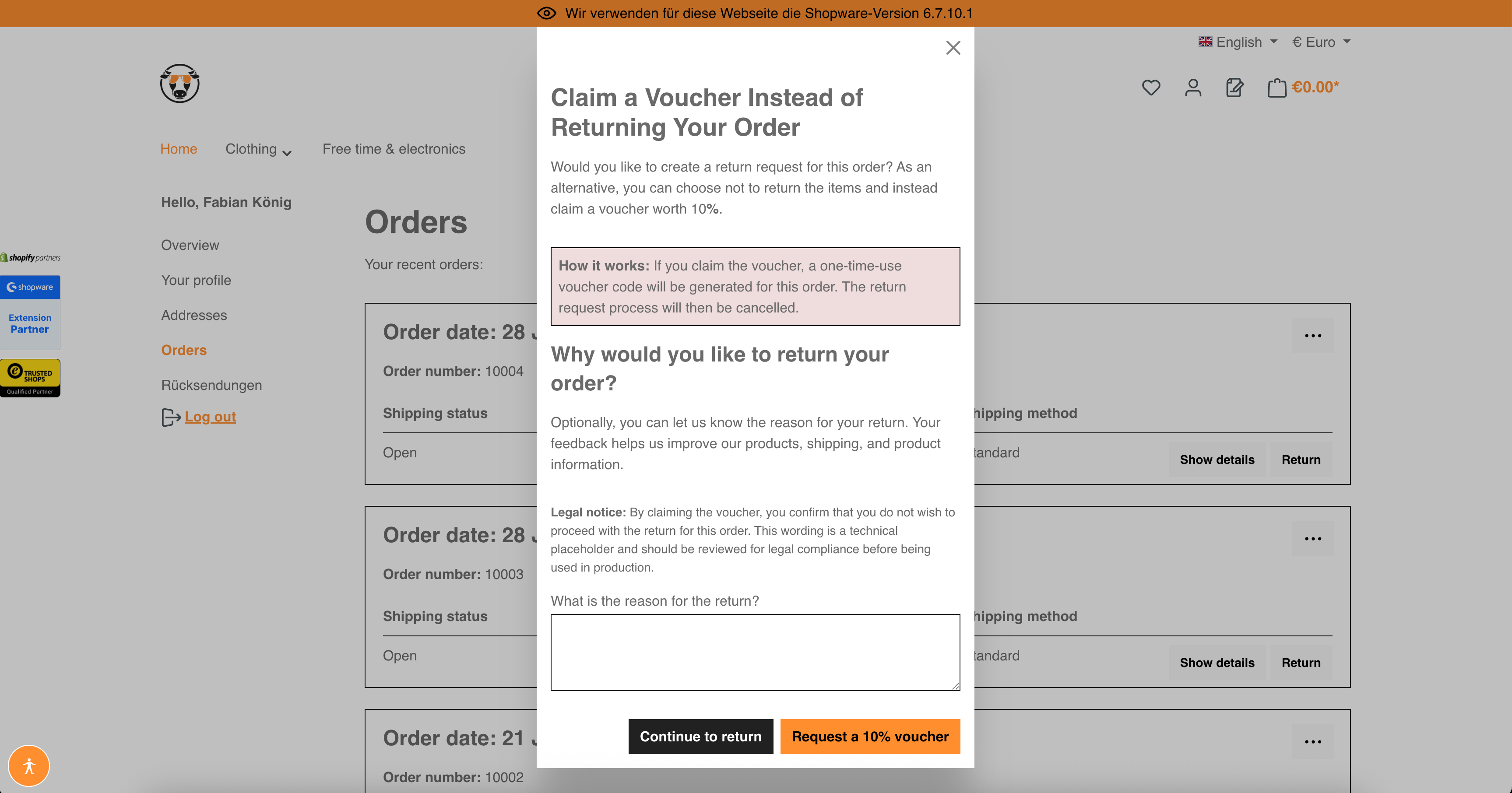Click the Trusted Shops badge

click(30, 378)
